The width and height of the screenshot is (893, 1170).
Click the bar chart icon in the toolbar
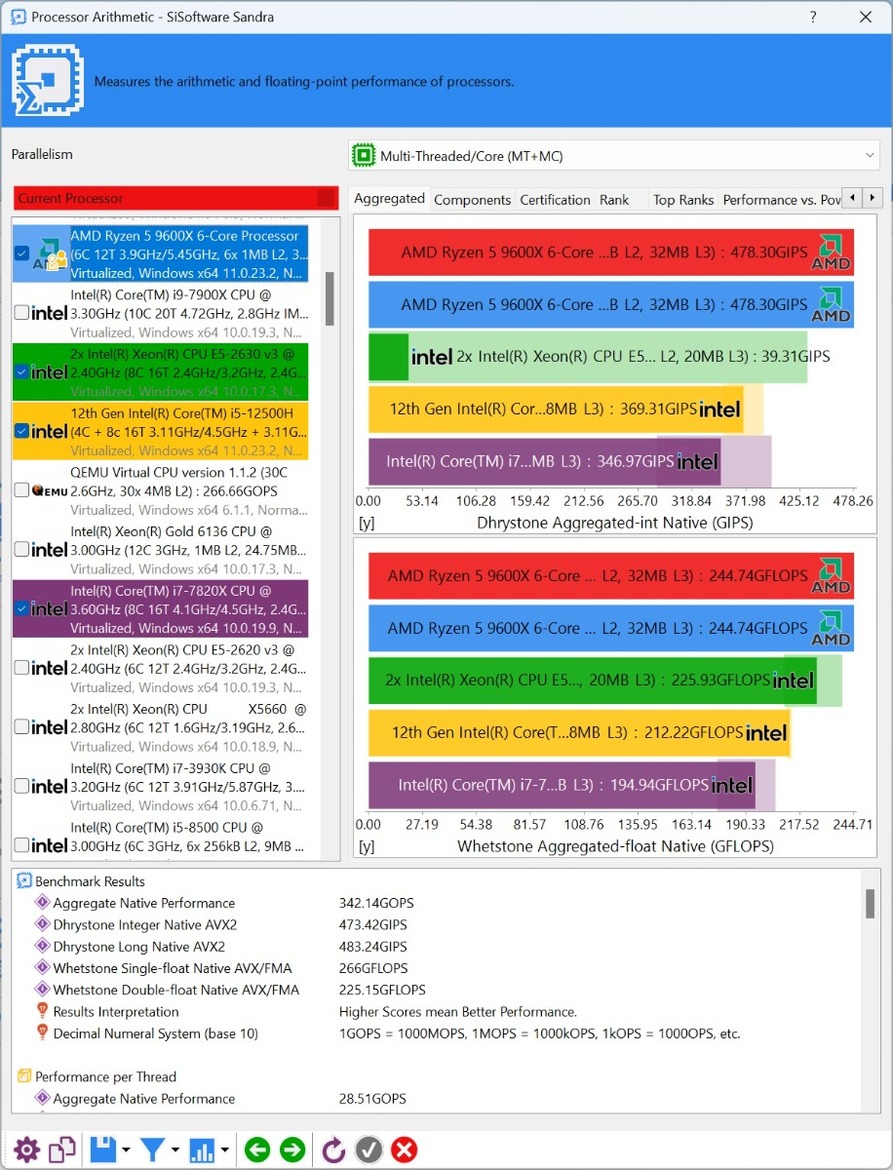pos(202,1149)
